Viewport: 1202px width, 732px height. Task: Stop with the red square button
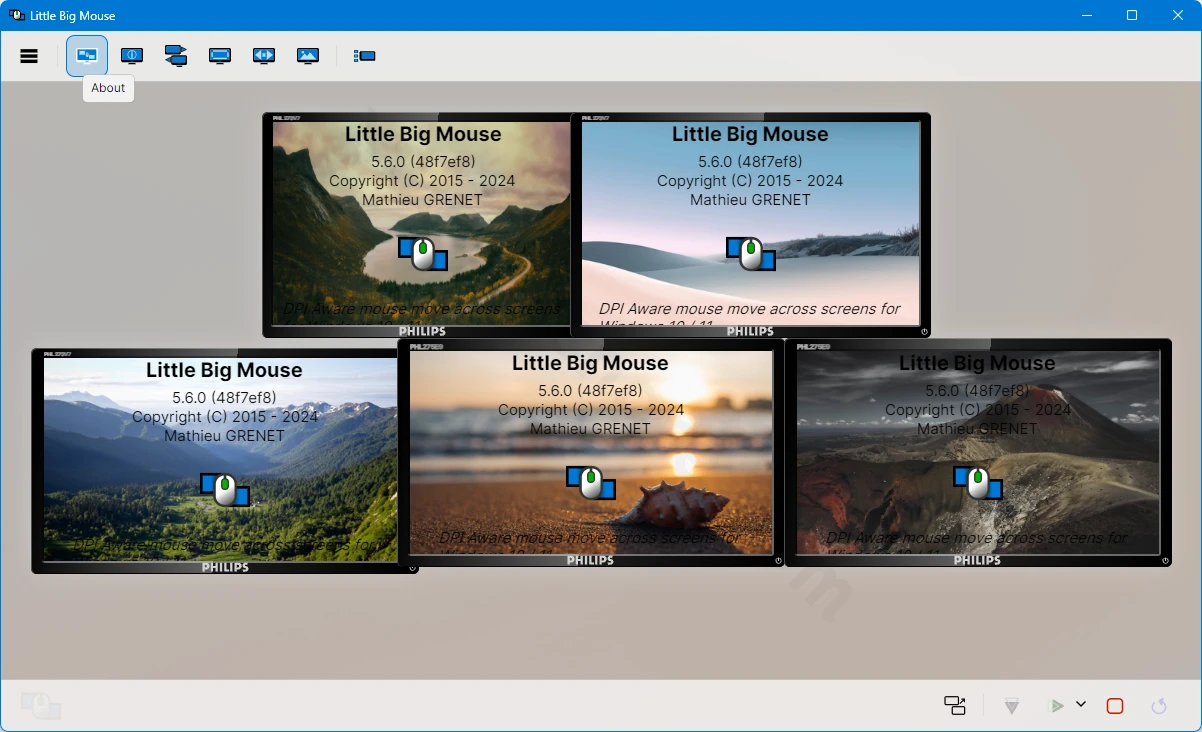coord(1115,706)
